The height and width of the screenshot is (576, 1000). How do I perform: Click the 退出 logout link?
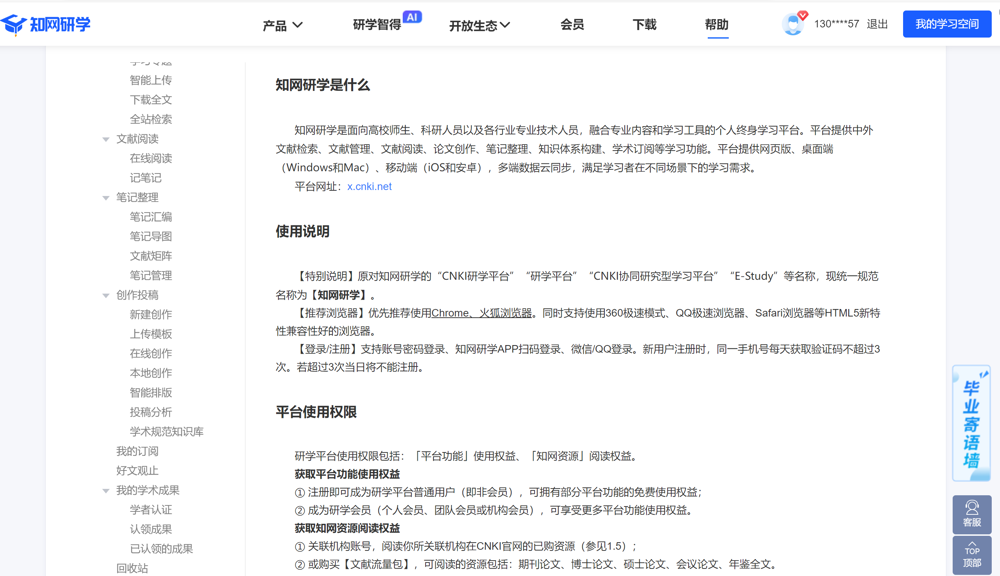878,24
